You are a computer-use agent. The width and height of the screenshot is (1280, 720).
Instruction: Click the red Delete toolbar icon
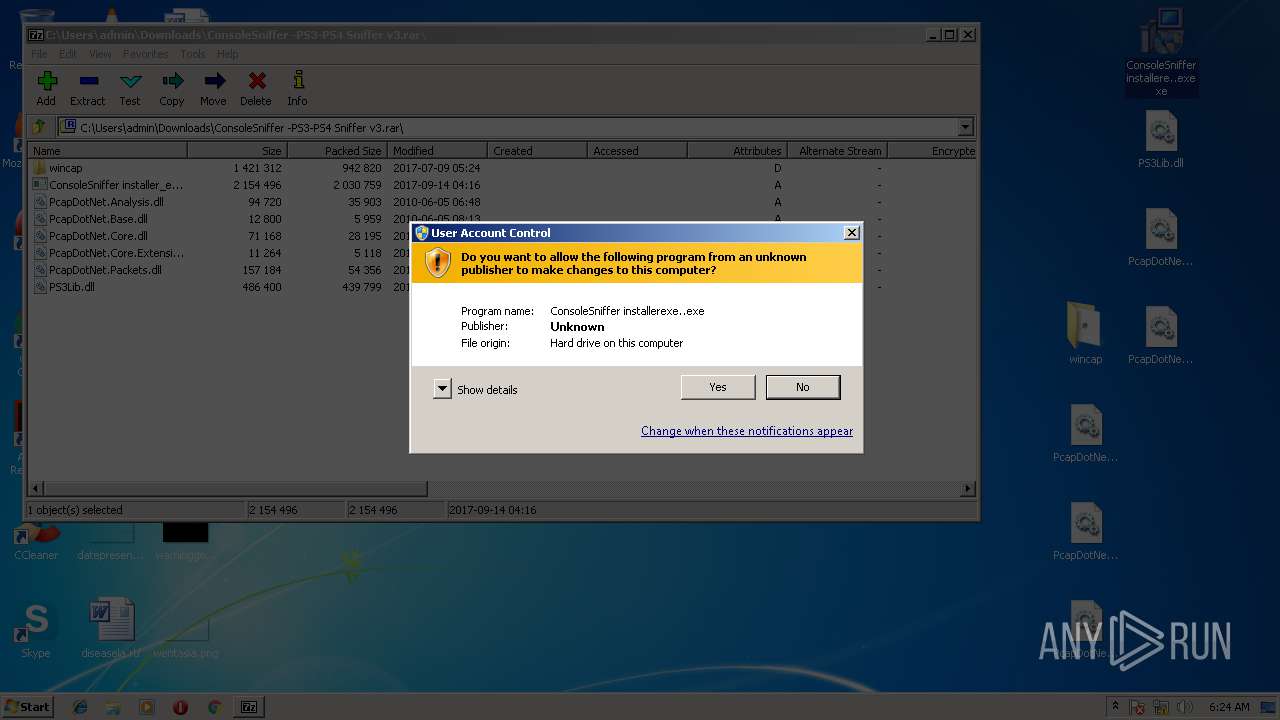pos(256,81)
